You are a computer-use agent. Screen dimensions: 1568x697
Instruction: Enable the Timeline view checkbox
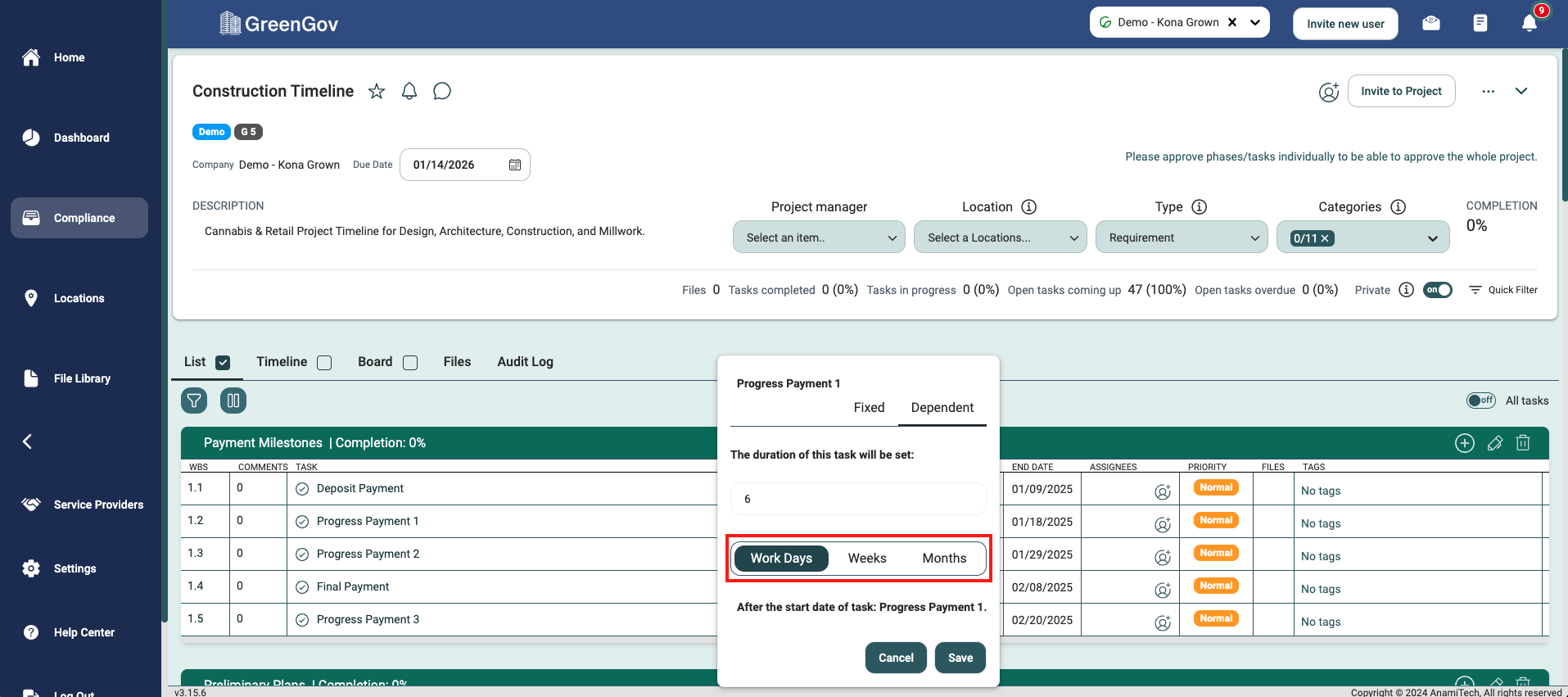(324, 363)
